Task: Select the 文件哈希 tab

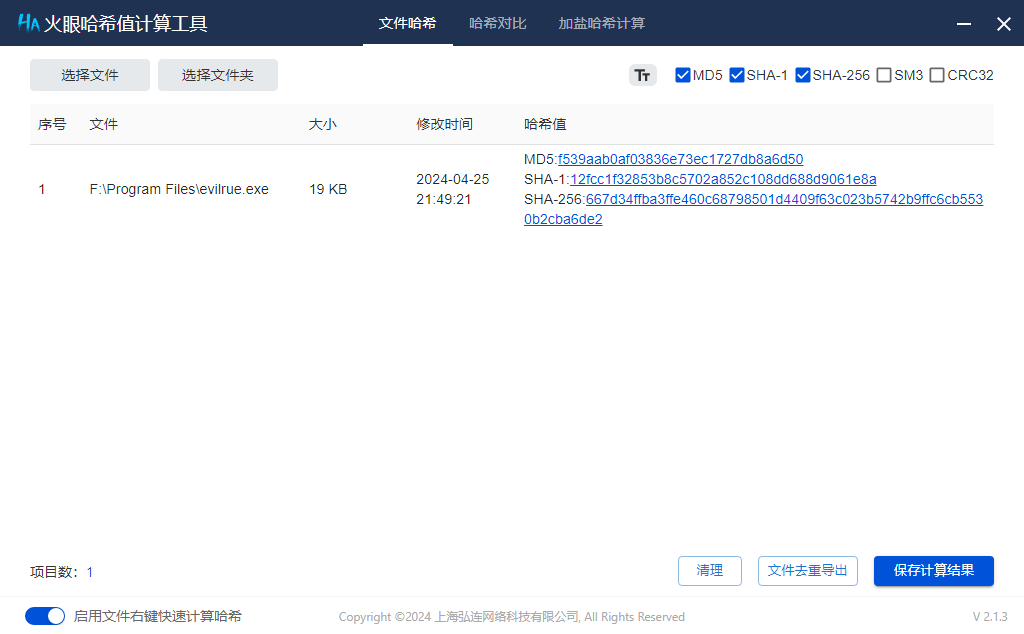Action: (x=407, y=23)
